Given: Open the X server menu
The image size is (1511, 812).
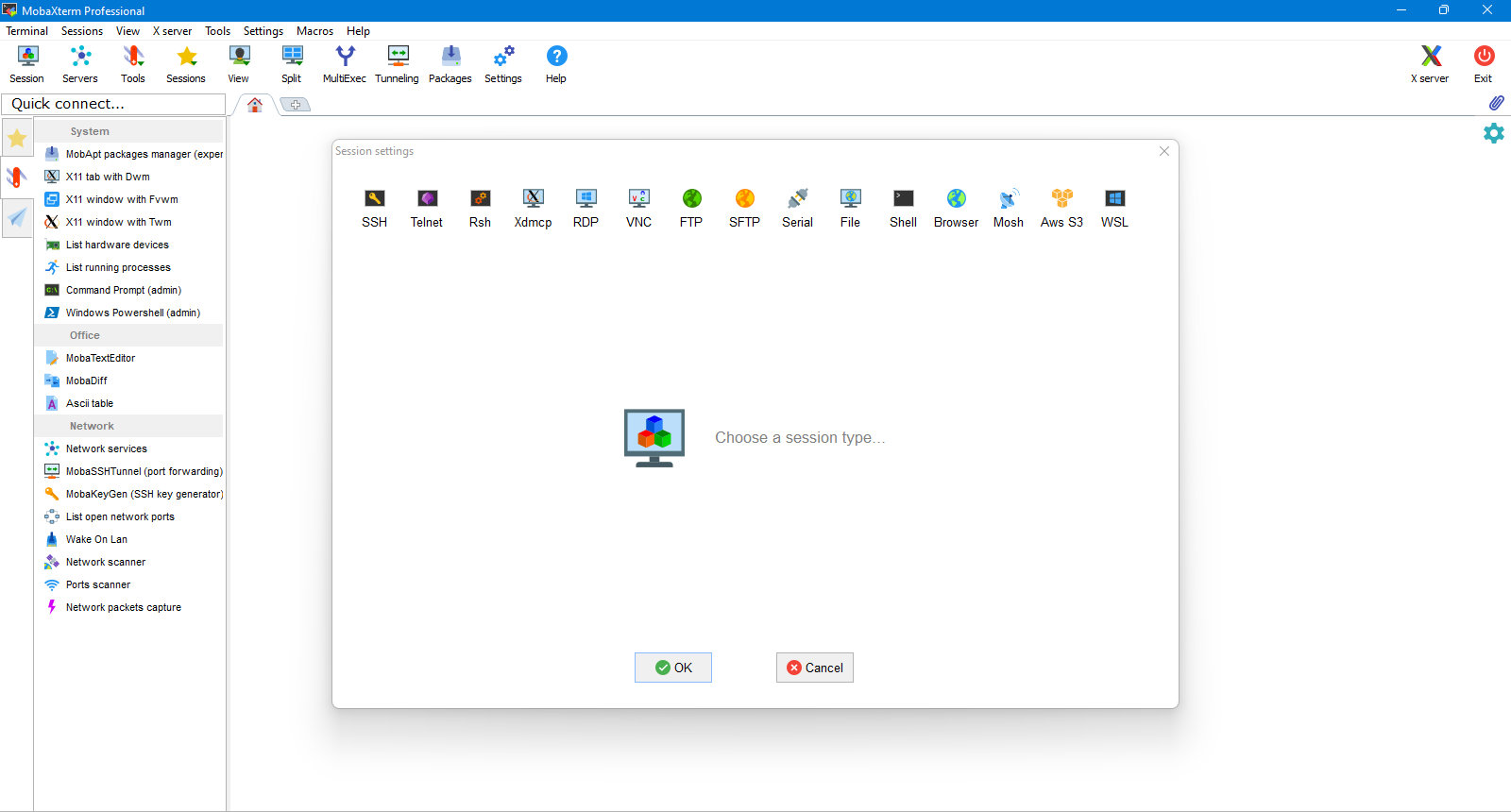Looking at the screenshot, I should (172, 31).
